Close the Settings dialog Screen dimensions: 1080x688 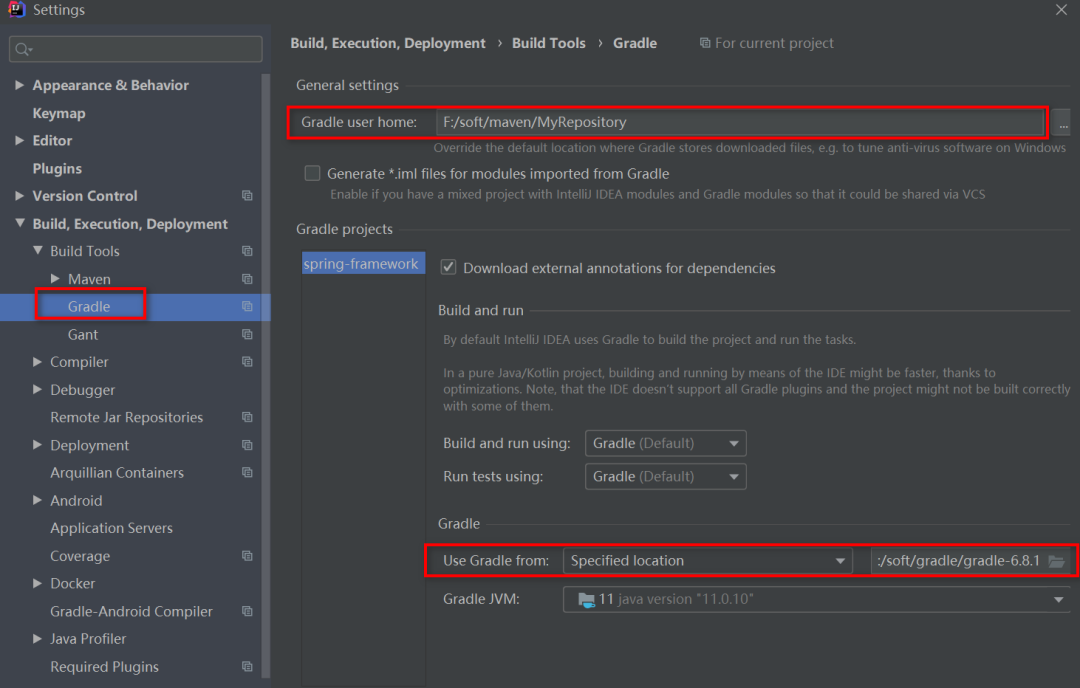pyautogui.click(x=1061, y=10)
